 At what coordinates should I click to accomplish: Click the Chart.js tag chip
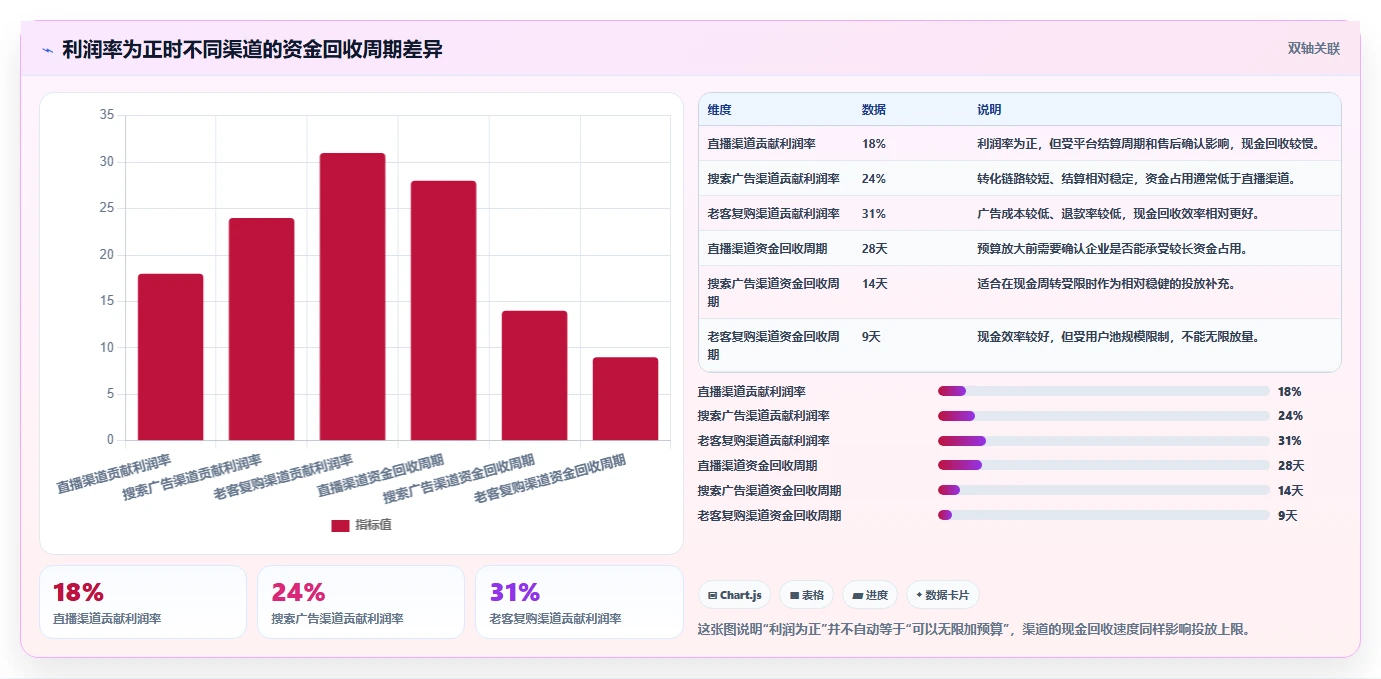(x=734, y=595)
